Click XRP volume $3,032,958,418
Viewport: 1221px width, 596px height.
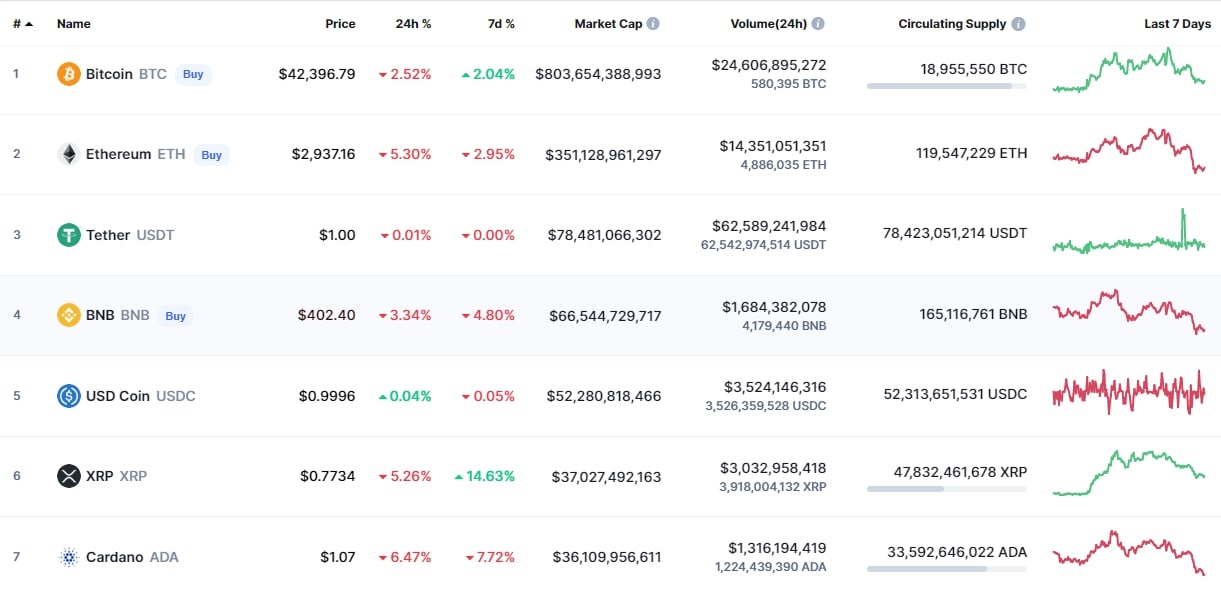[x=773, y=468]
